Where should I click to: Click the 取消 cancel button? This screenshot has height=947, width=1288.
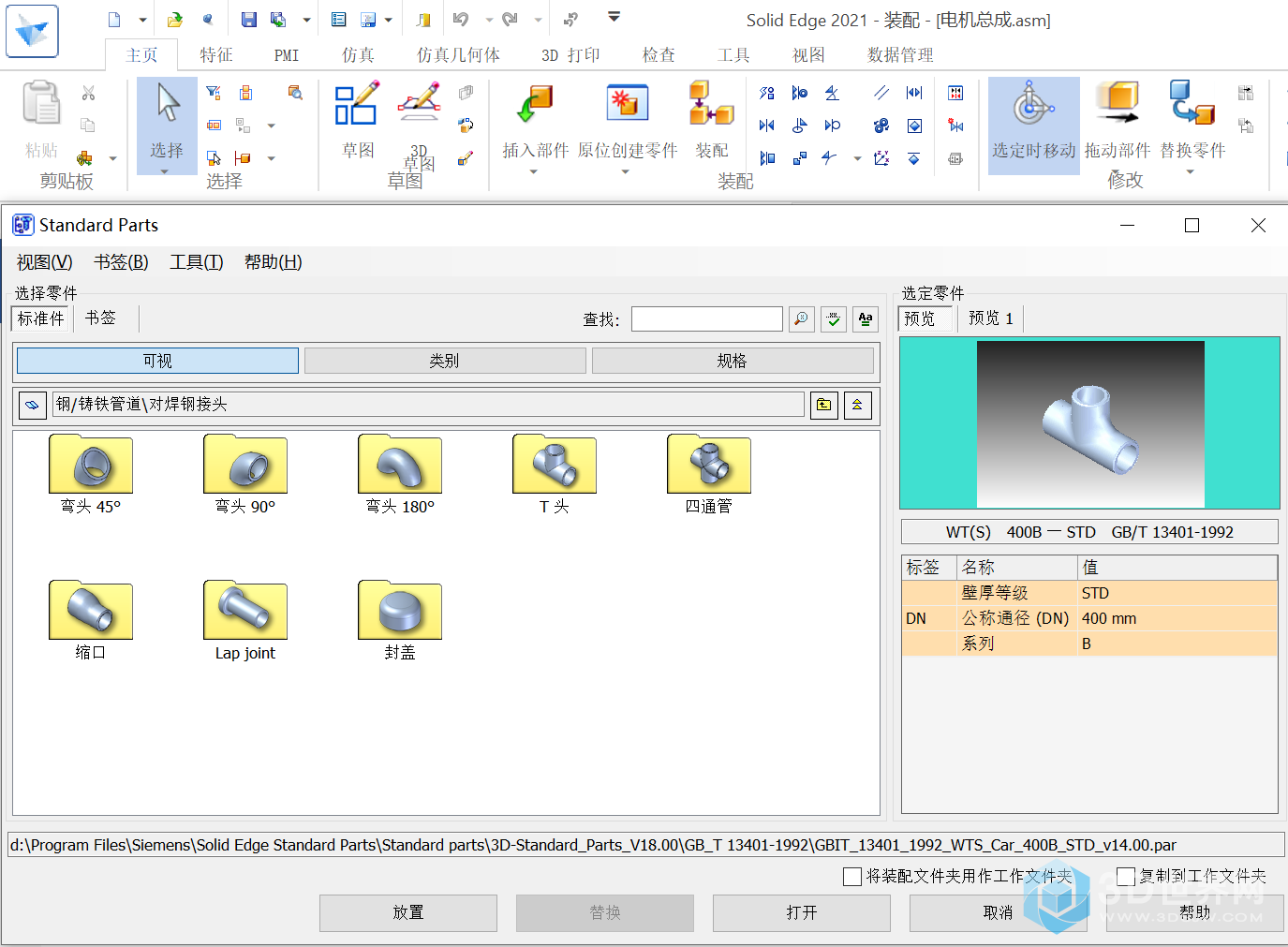click(999, 913)
